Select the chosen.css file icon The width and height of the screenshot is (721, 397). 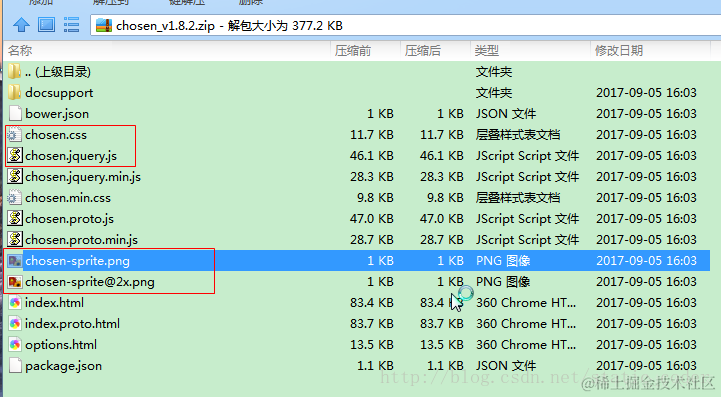click(14, 135)
